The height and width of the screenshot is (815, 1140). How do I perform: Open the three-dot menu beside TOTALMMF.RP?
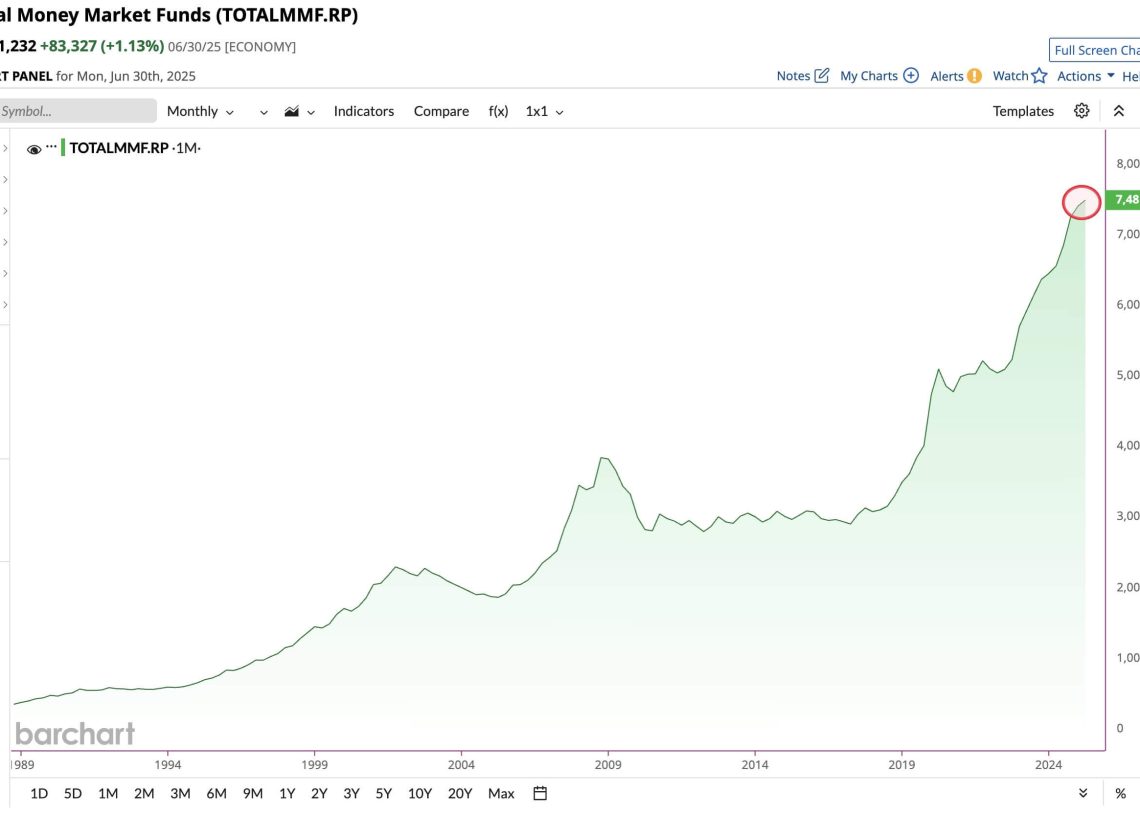(x=52, y=147)
